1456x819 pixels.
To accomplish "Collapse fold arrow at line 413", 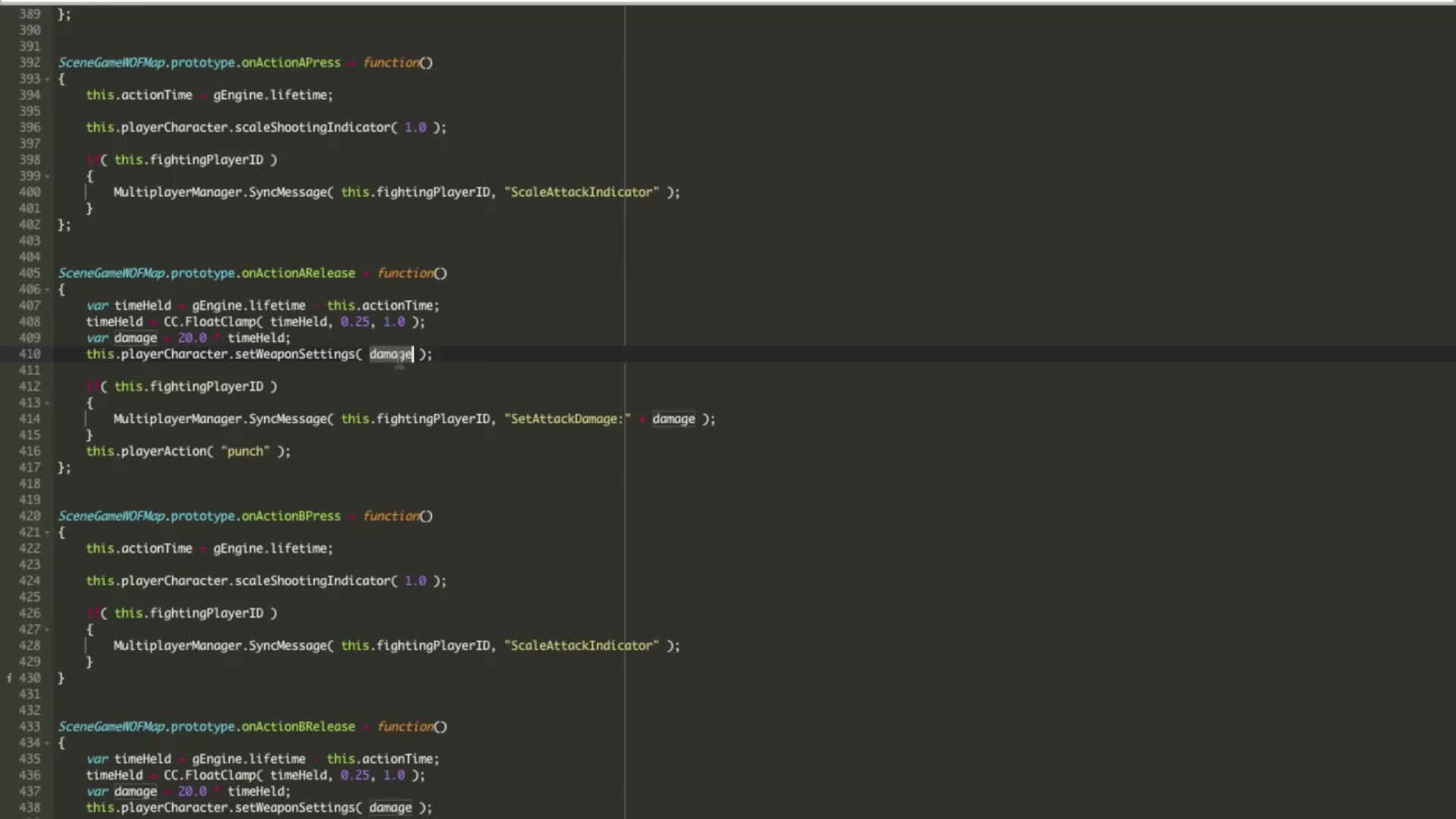I will tap(47, 403).
